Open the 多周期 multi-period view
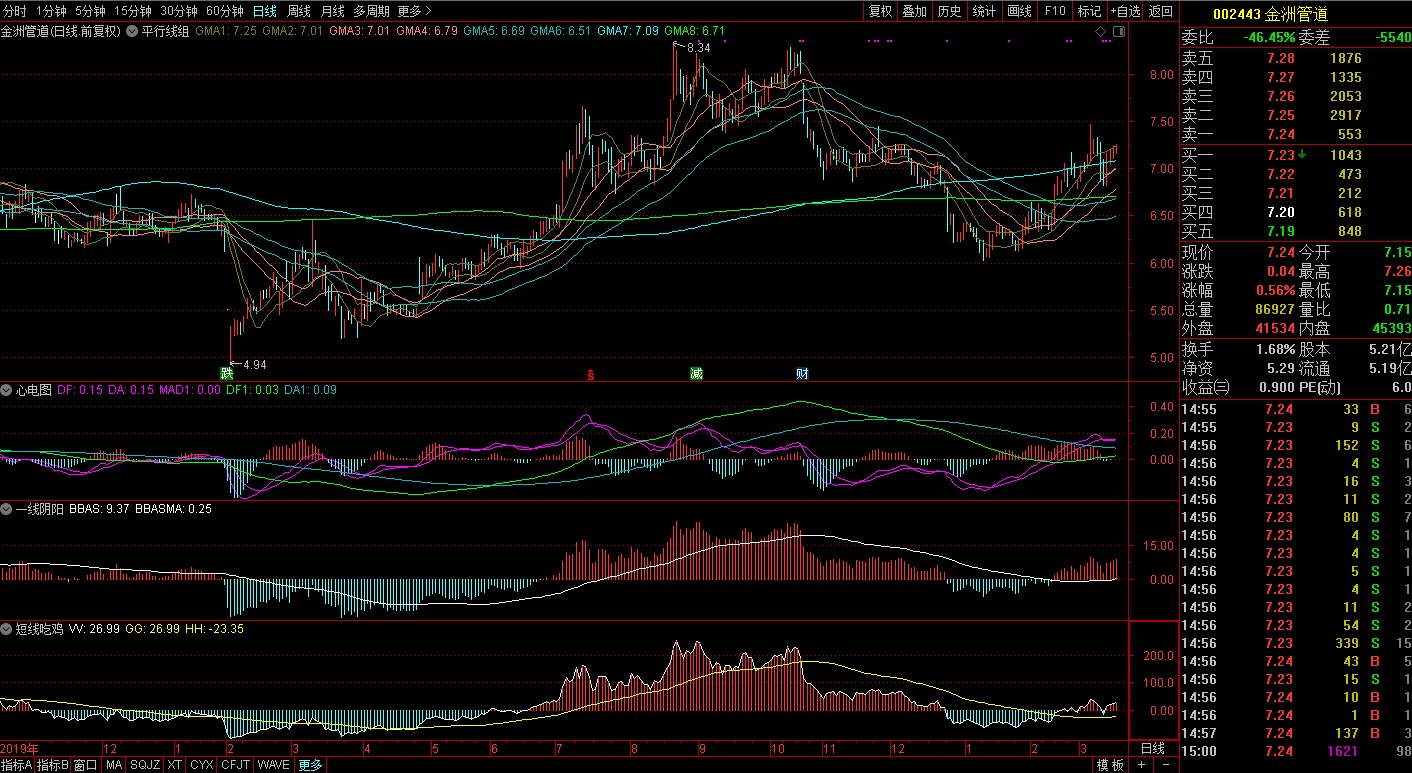Image resolution: width=1412 pixels, height=773 pixels. click(x=371, y=11)
